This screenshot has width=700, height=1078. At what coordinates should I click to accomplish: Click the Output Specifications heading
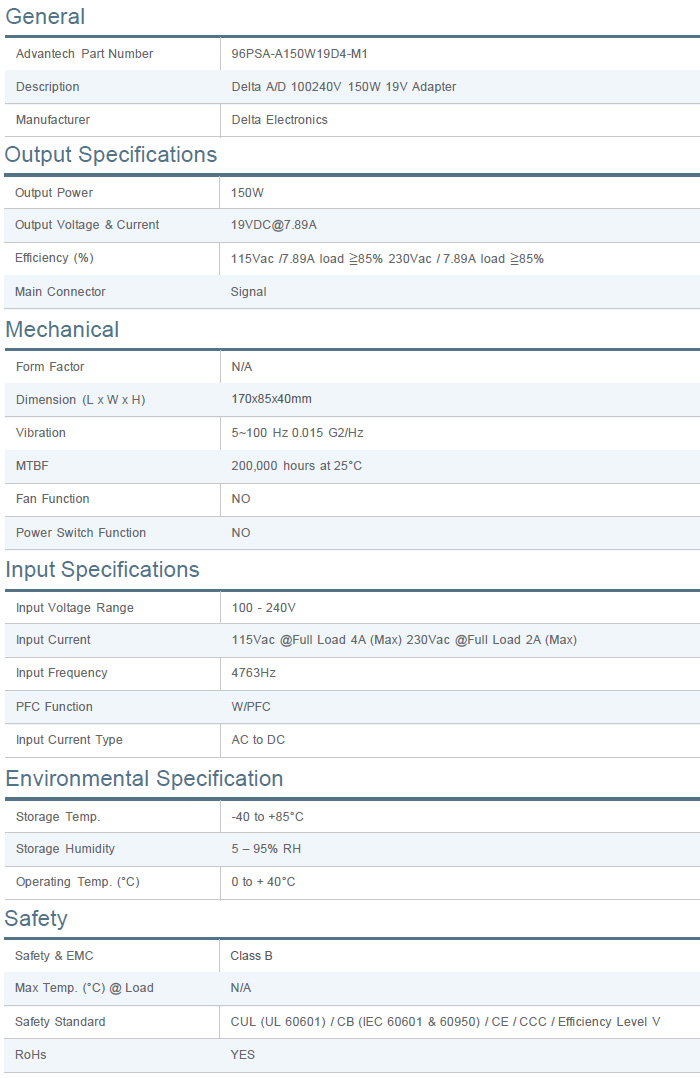[111, 155]
